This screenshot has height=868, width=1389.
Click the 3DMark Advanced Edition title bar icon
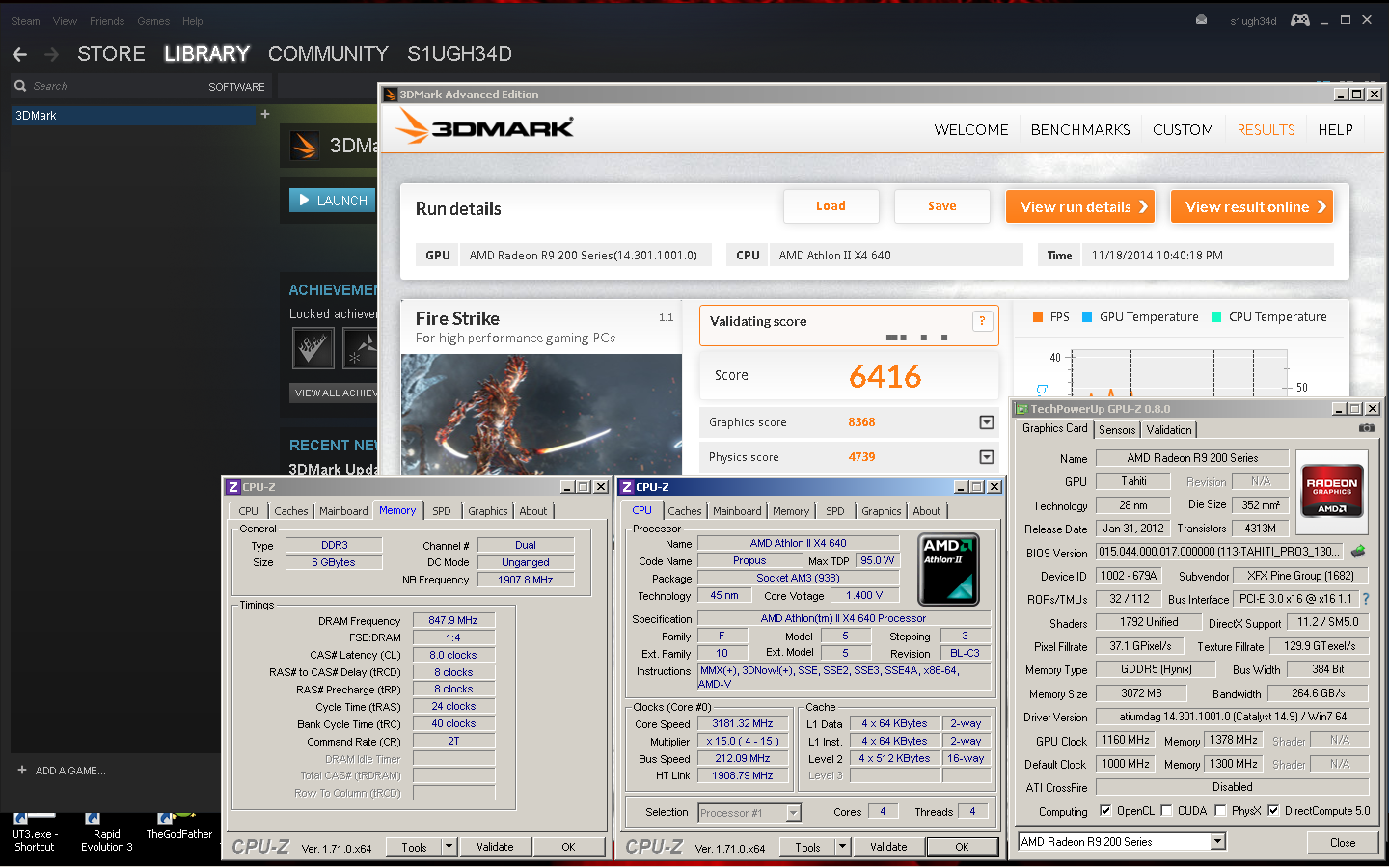click(x=391, y=95)
